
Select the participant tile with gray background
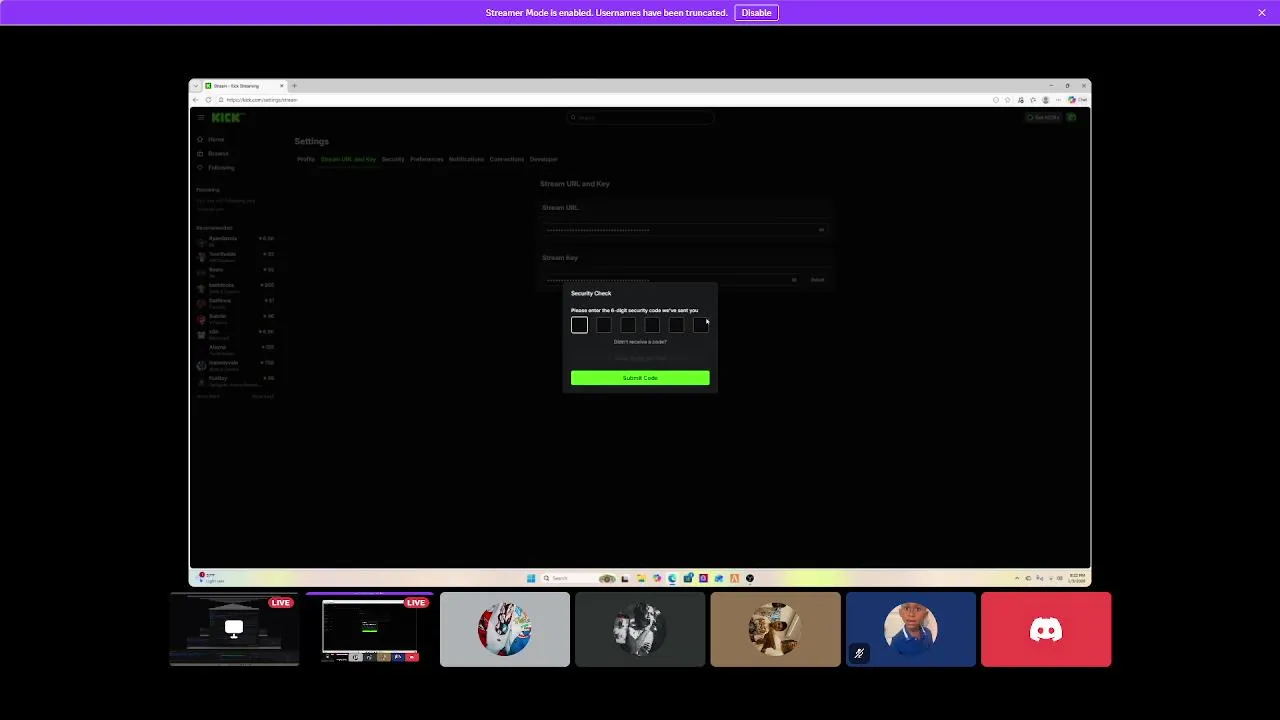pyautogui.click(x=505, y=629)
